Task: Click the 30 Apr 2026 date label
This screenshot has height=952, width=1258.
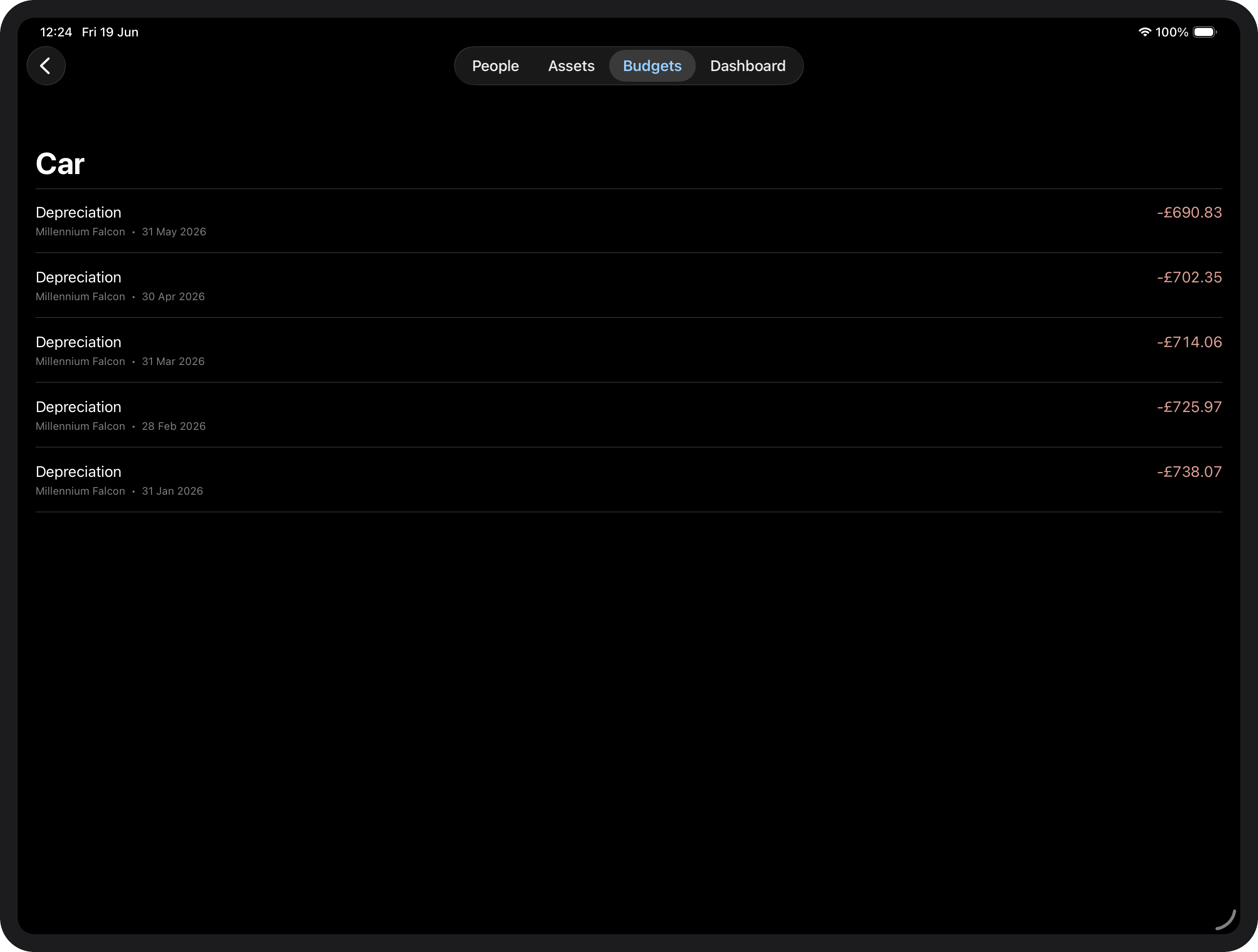Action: point(173,297)
